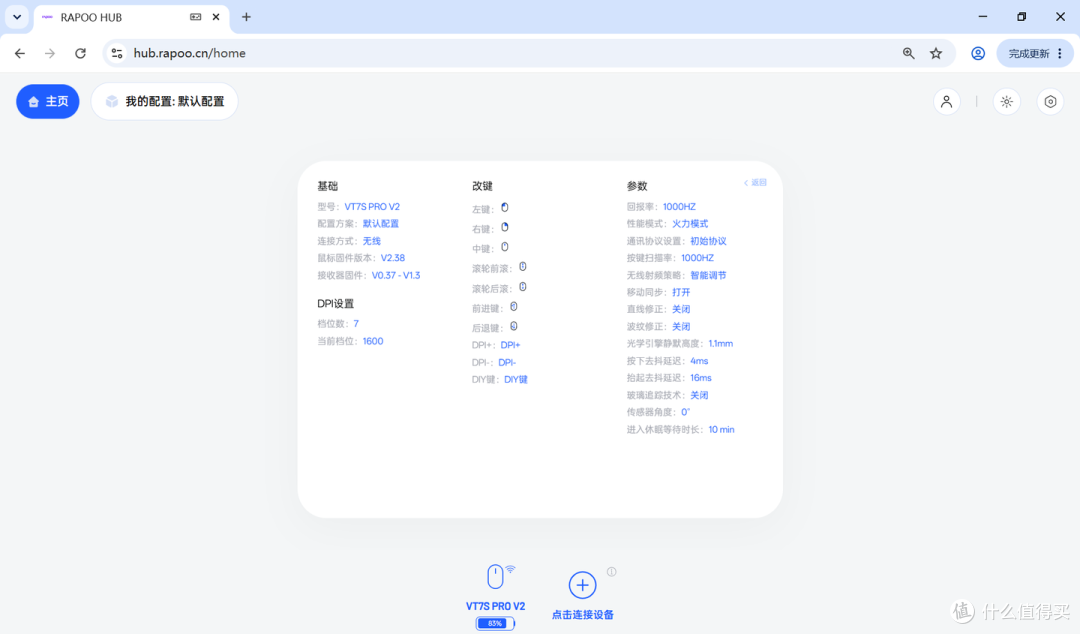The height and width of the screenshot is (634, 1080).
Task: Click the 无线射频策略 value 智能调节
Action: pyautogui.click(x=708, y=275)
